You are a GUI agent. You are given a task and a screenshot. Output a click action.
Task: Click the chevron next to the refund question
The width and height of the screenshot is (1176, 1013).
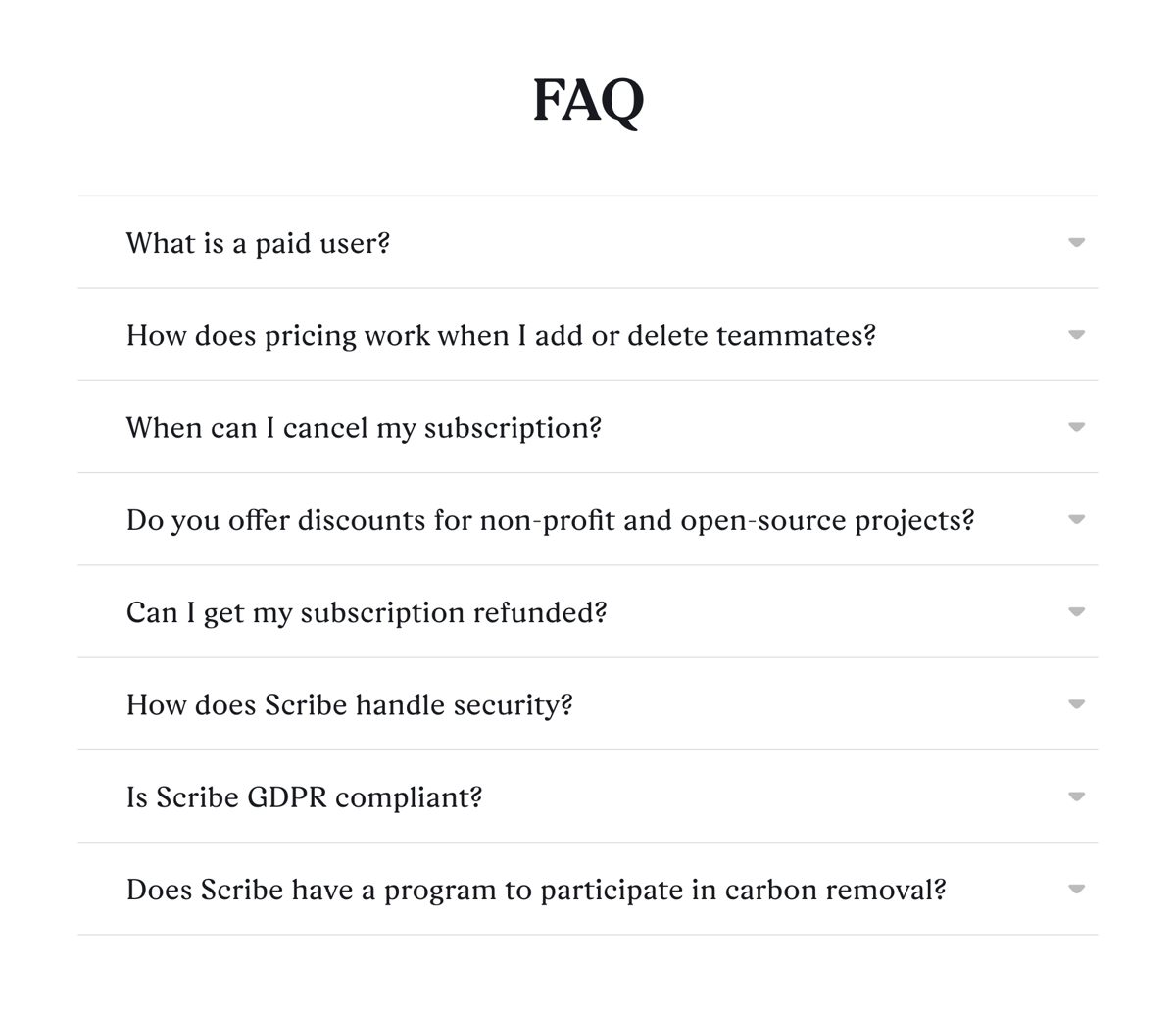pos(1076,611)
